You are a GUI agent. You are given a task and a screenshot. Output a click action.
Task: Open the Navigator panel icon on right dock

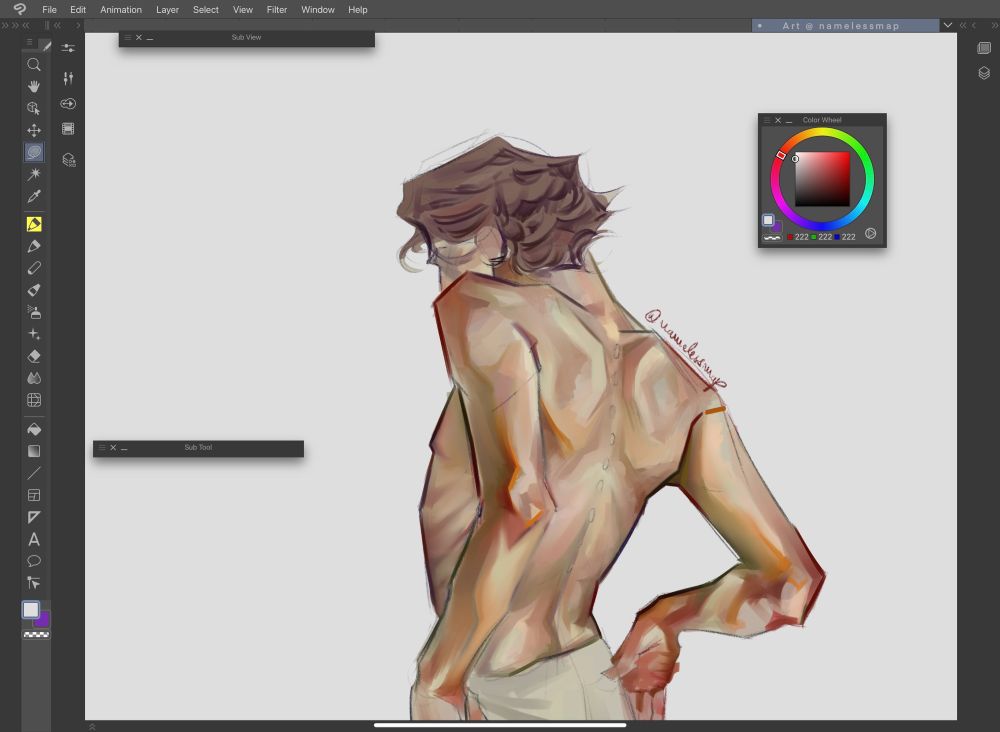[984, 48]
